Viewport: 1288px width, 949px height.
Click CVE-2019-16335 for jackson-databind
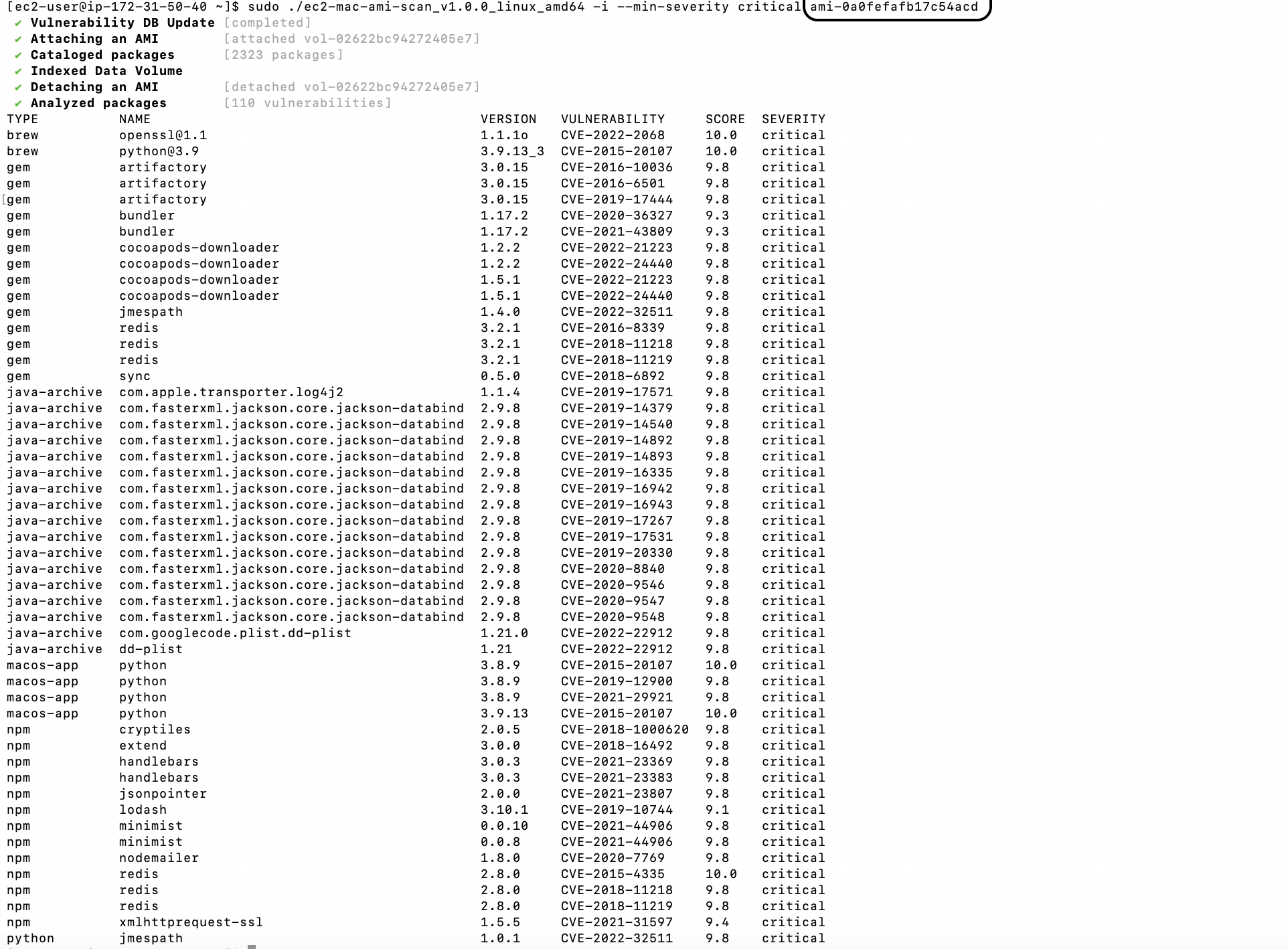pos(617,472)
